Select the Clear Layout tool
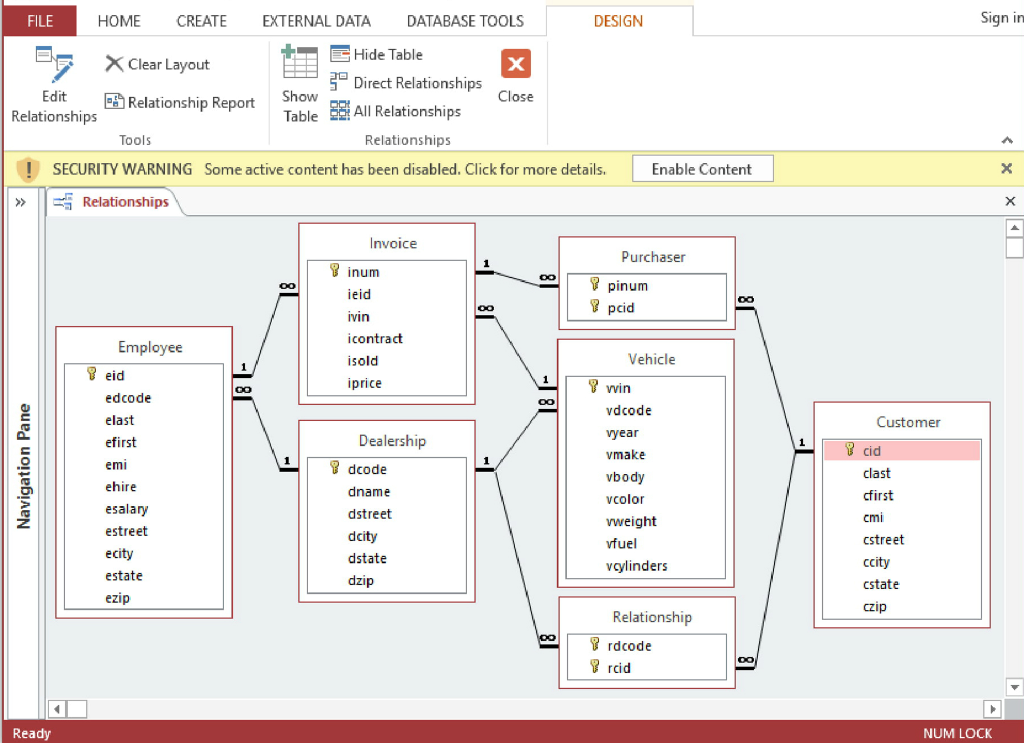 [x=156, y=64]
